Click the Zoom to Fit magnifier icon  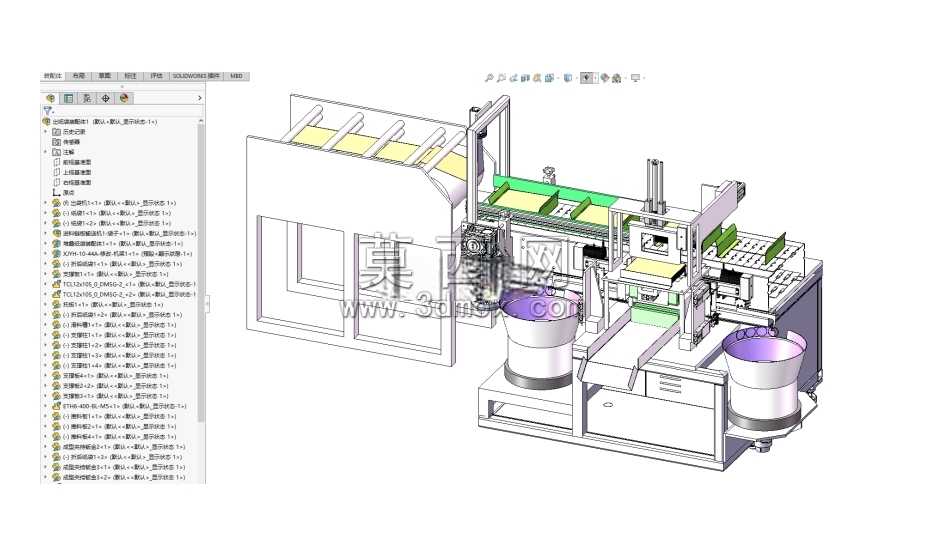click(489, 78)
